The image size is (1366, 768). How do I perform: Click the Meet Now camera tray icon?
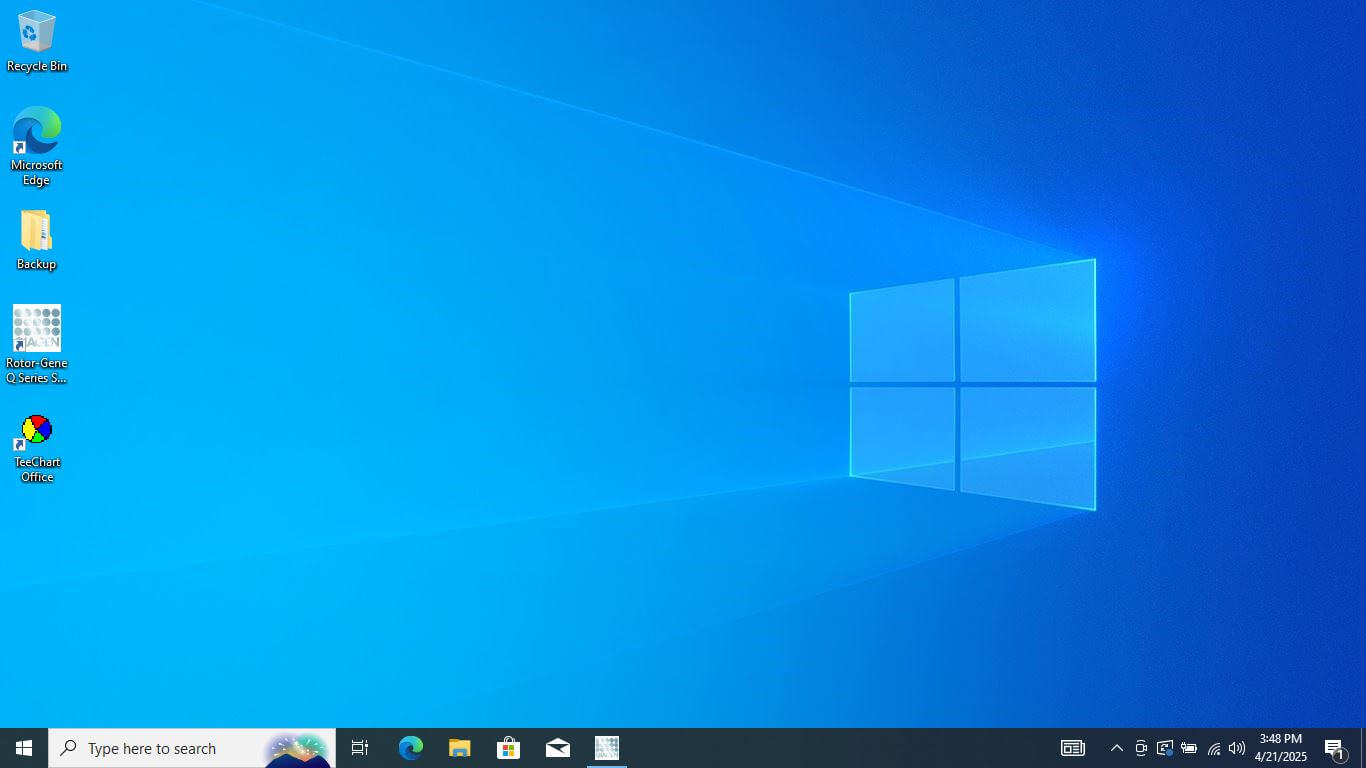1141,748
